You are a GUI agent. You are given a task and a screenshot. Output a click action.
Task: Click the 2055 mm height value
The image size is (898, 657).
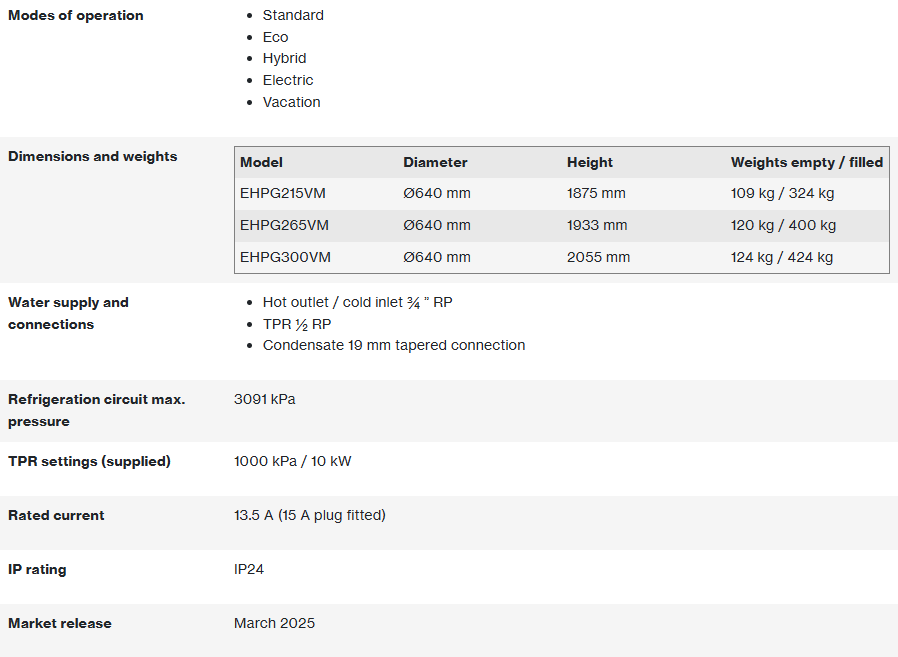coord(598,258)
